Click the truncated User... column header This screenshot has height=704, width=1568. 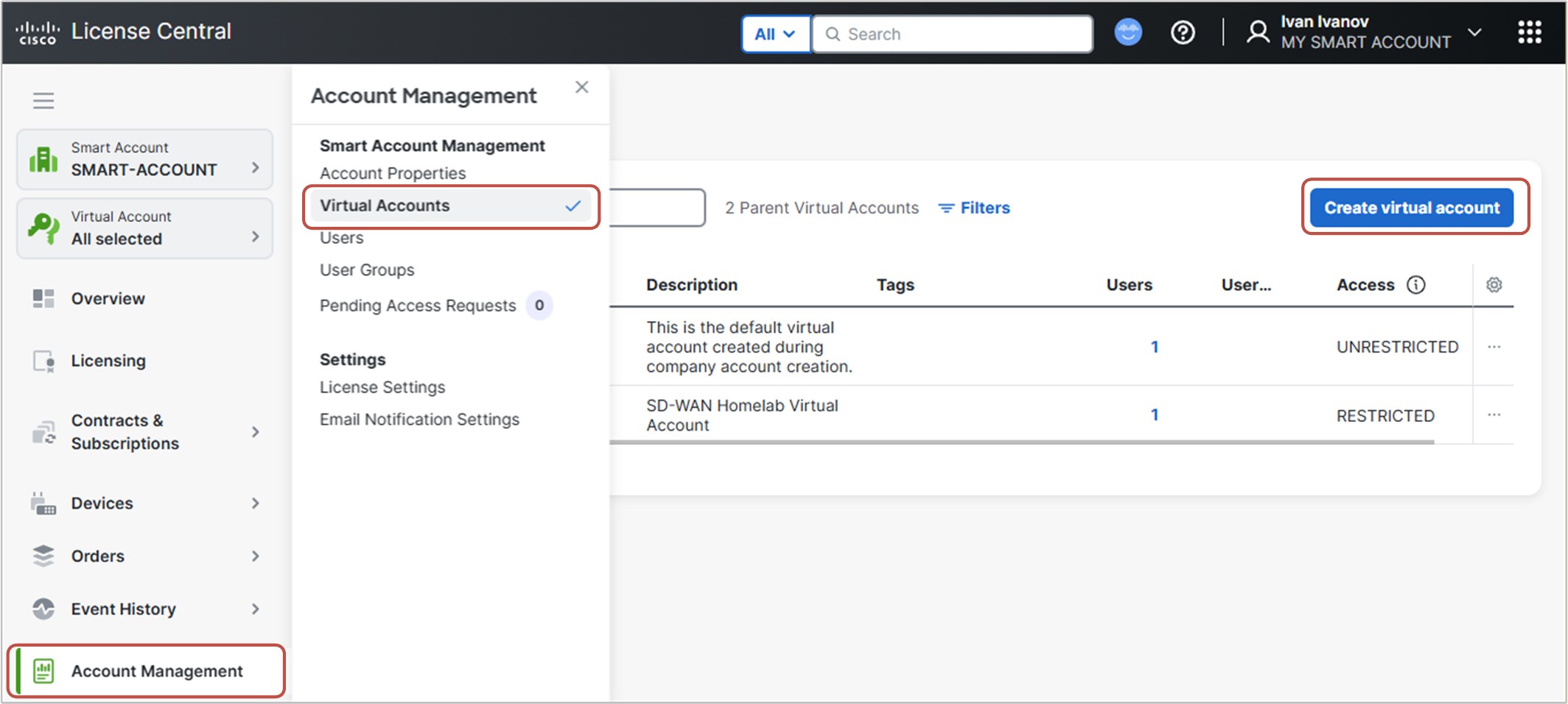[x=1246, y=285]
